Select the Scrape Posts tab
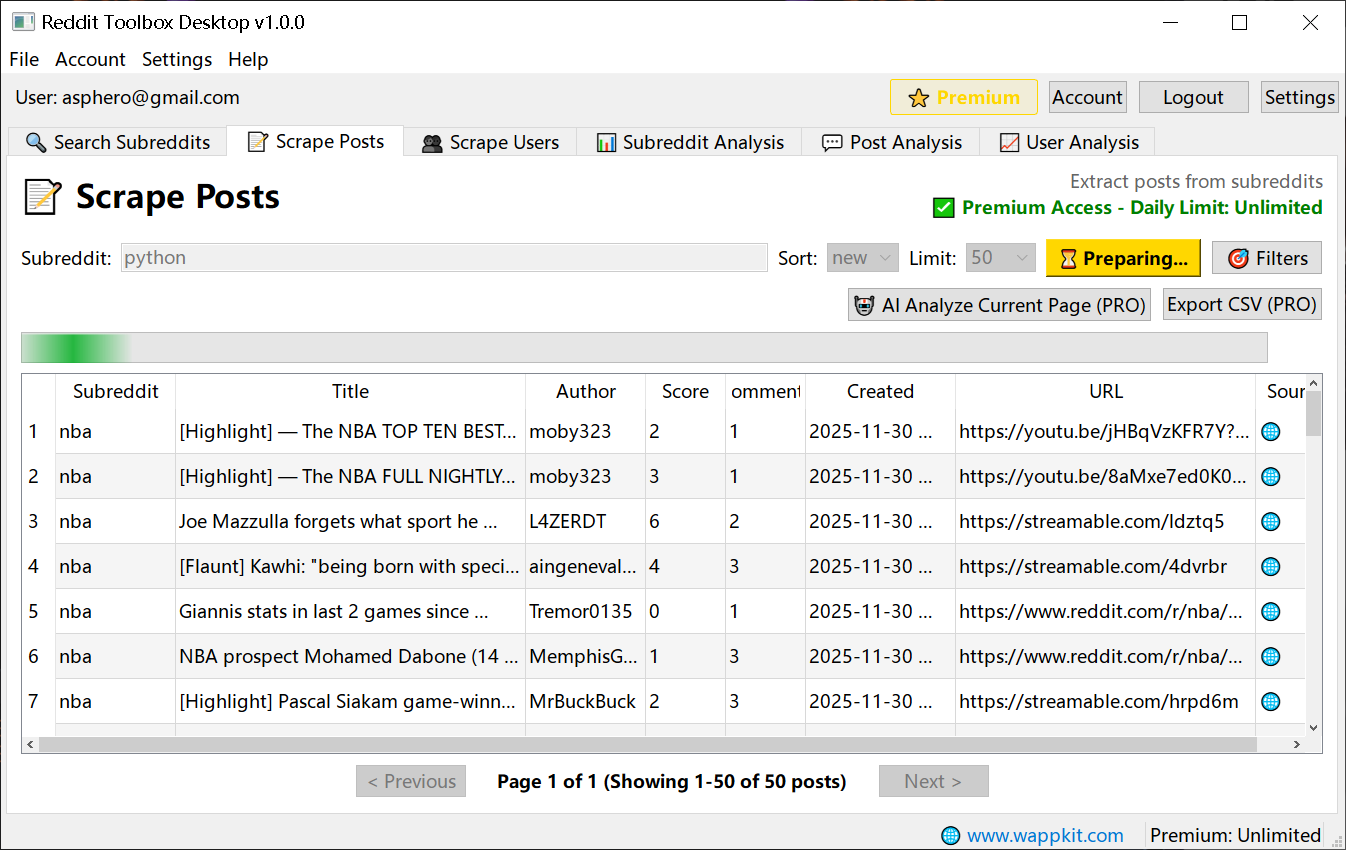Screen dimensions: 1346x850 pos(315,141)
